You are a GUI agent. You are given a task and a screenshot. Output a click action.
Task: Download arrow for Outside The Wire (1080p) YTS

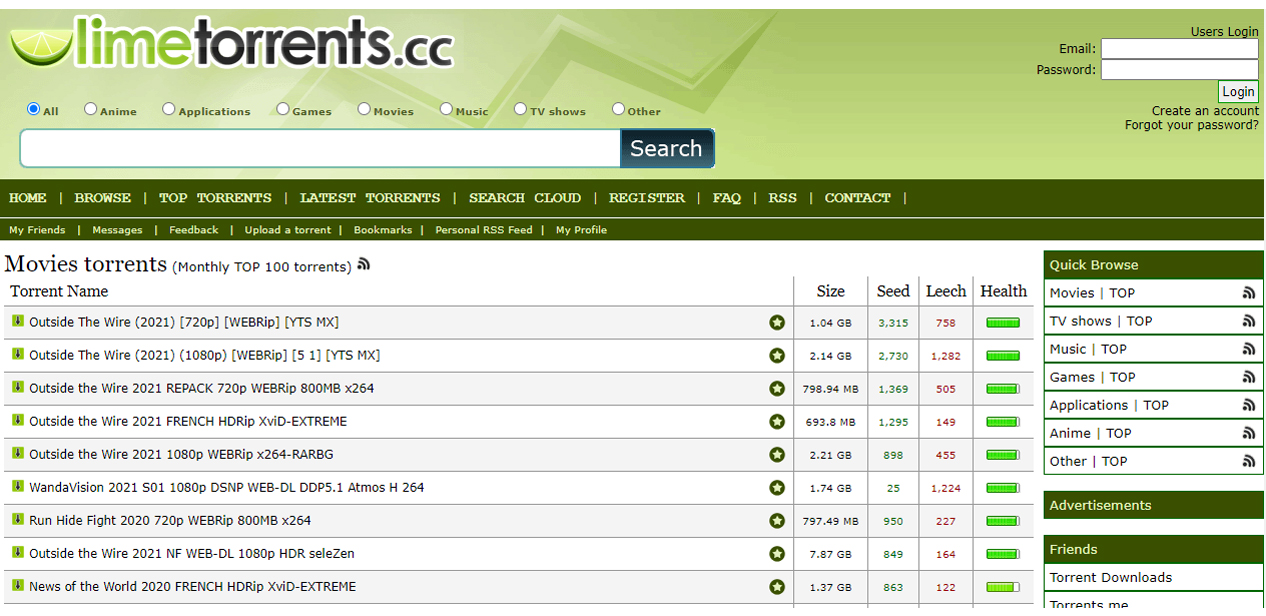coord(18,354)
